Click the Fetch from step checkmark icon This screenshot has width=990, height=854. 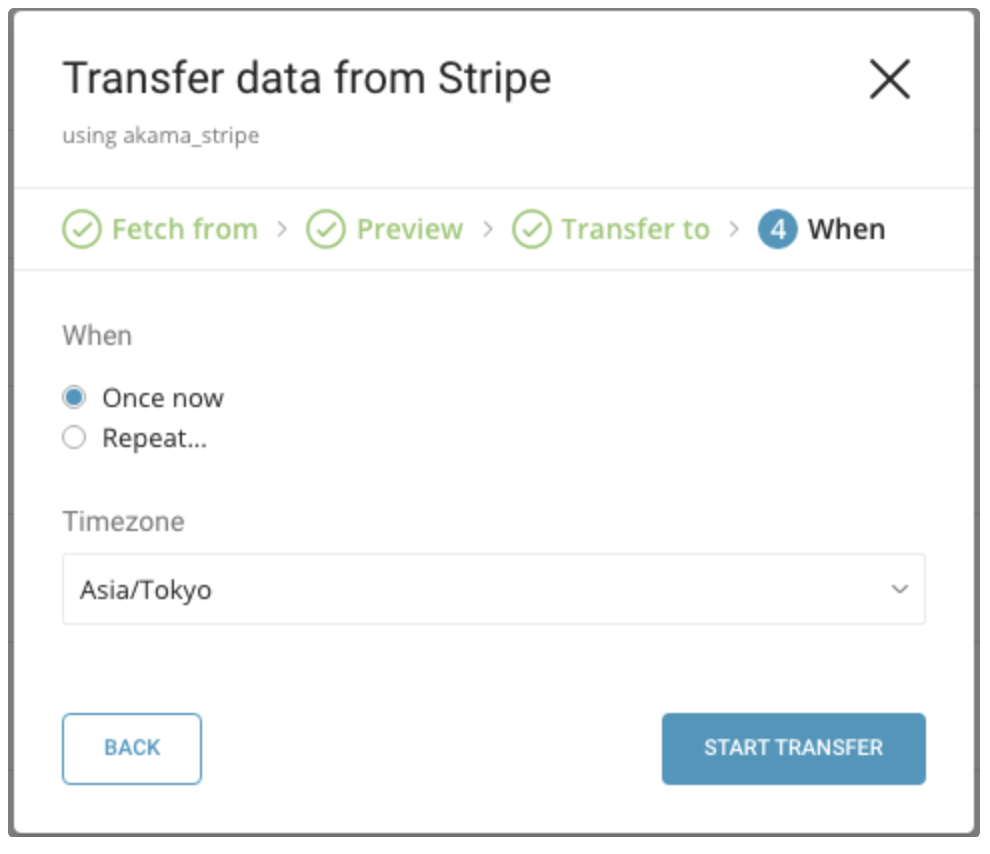point(81,229)
